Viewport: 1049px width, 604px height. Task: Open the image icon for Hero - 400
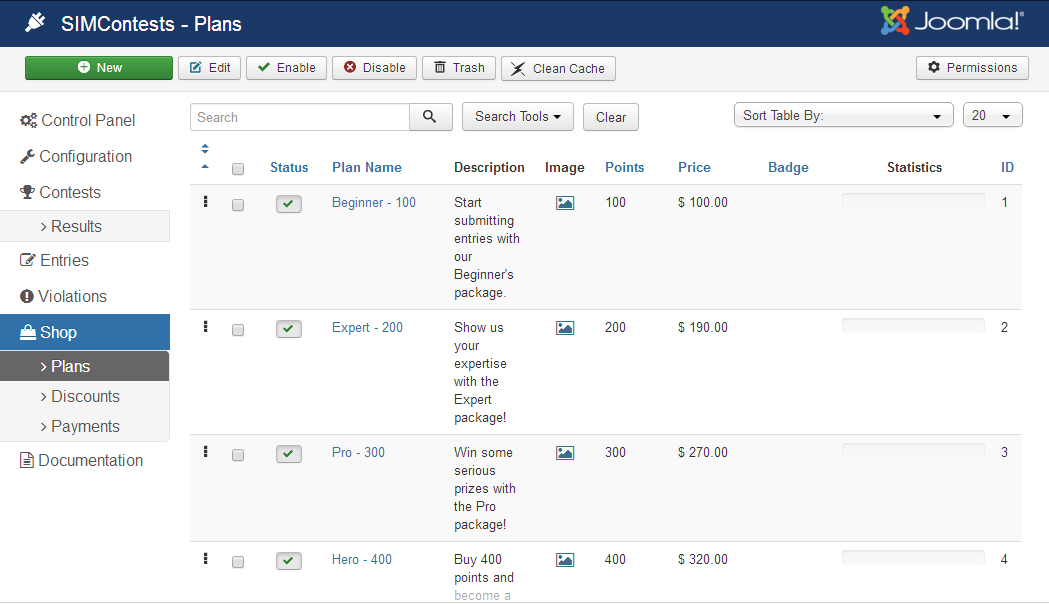click(565, 560)
